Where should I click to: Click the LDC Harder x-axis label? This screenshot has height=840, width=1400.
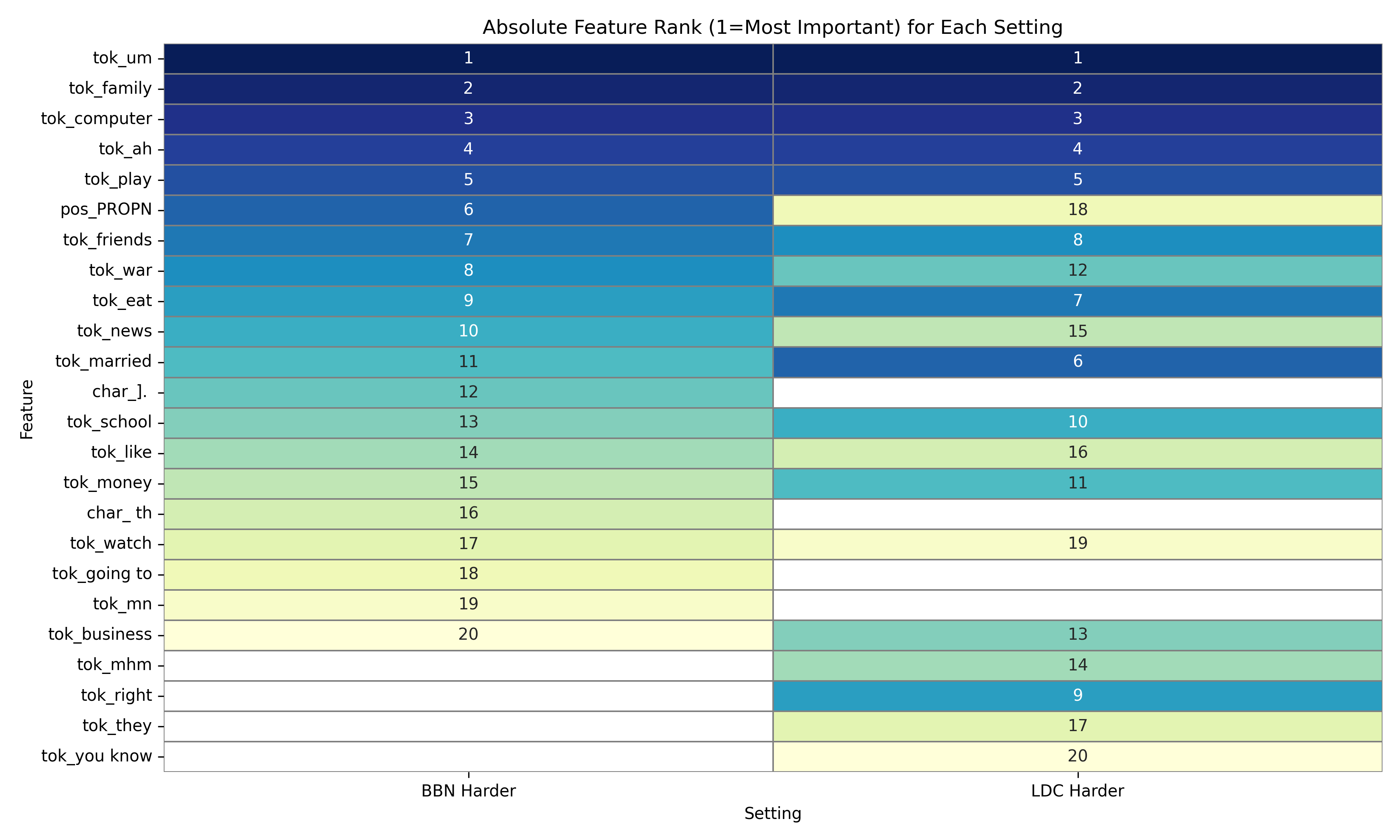point(1077,791)
